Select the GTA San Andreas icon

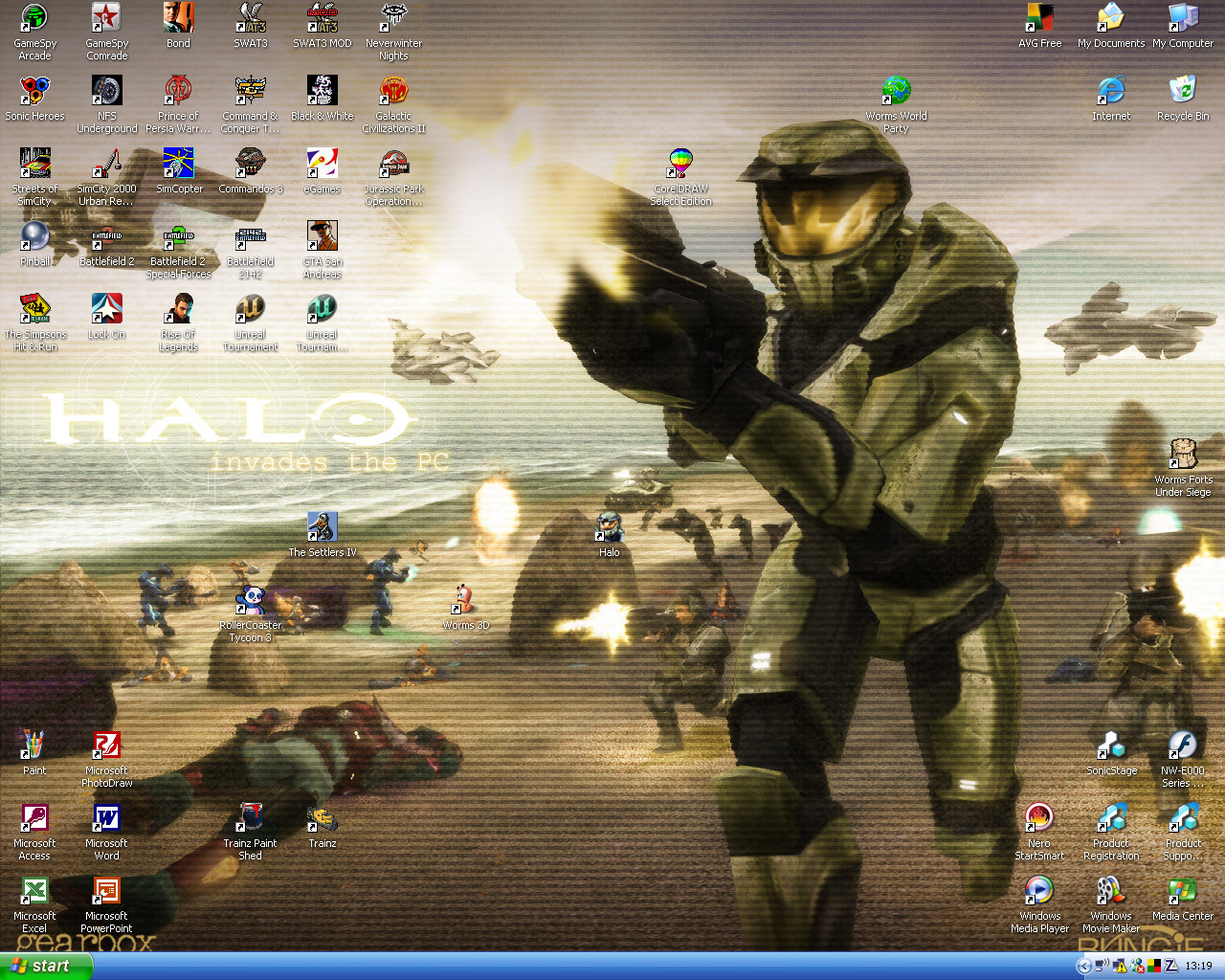coord(323,250)
